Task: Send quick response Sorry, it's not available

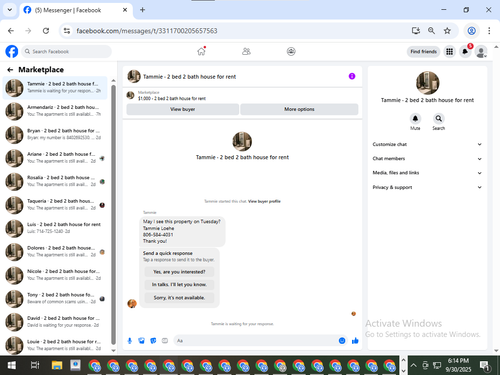Action: point(179,298)
